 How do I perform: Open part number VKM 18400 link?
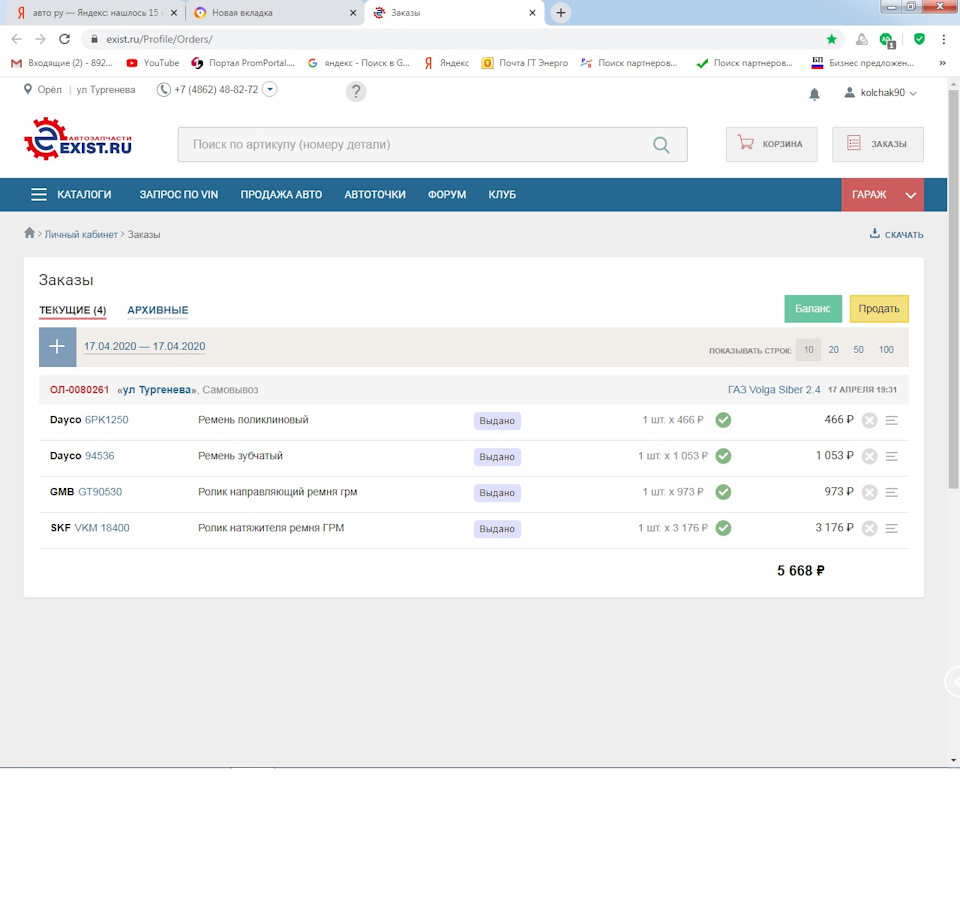pos(102,528)
